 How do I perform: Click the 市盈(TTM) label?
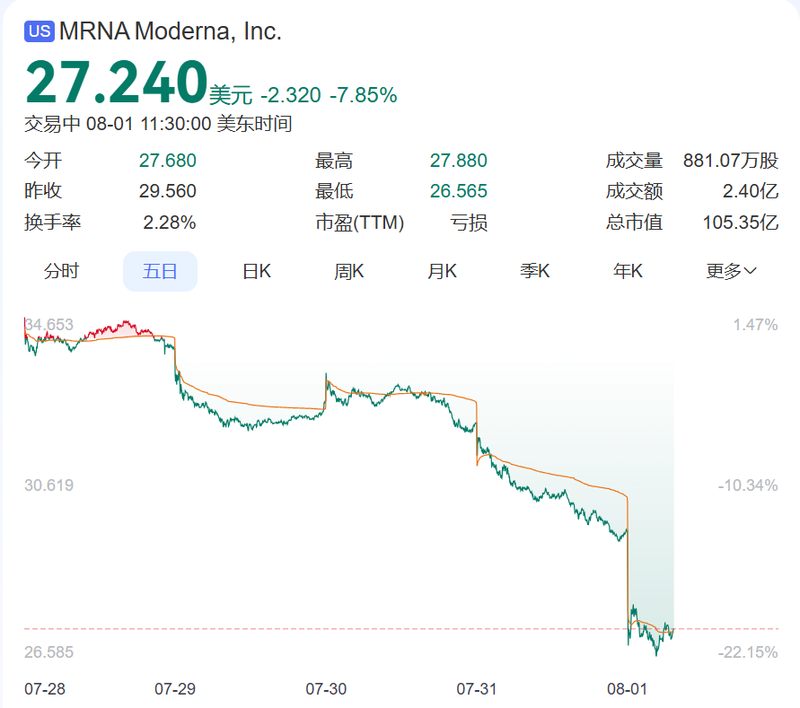click(360, 222)
